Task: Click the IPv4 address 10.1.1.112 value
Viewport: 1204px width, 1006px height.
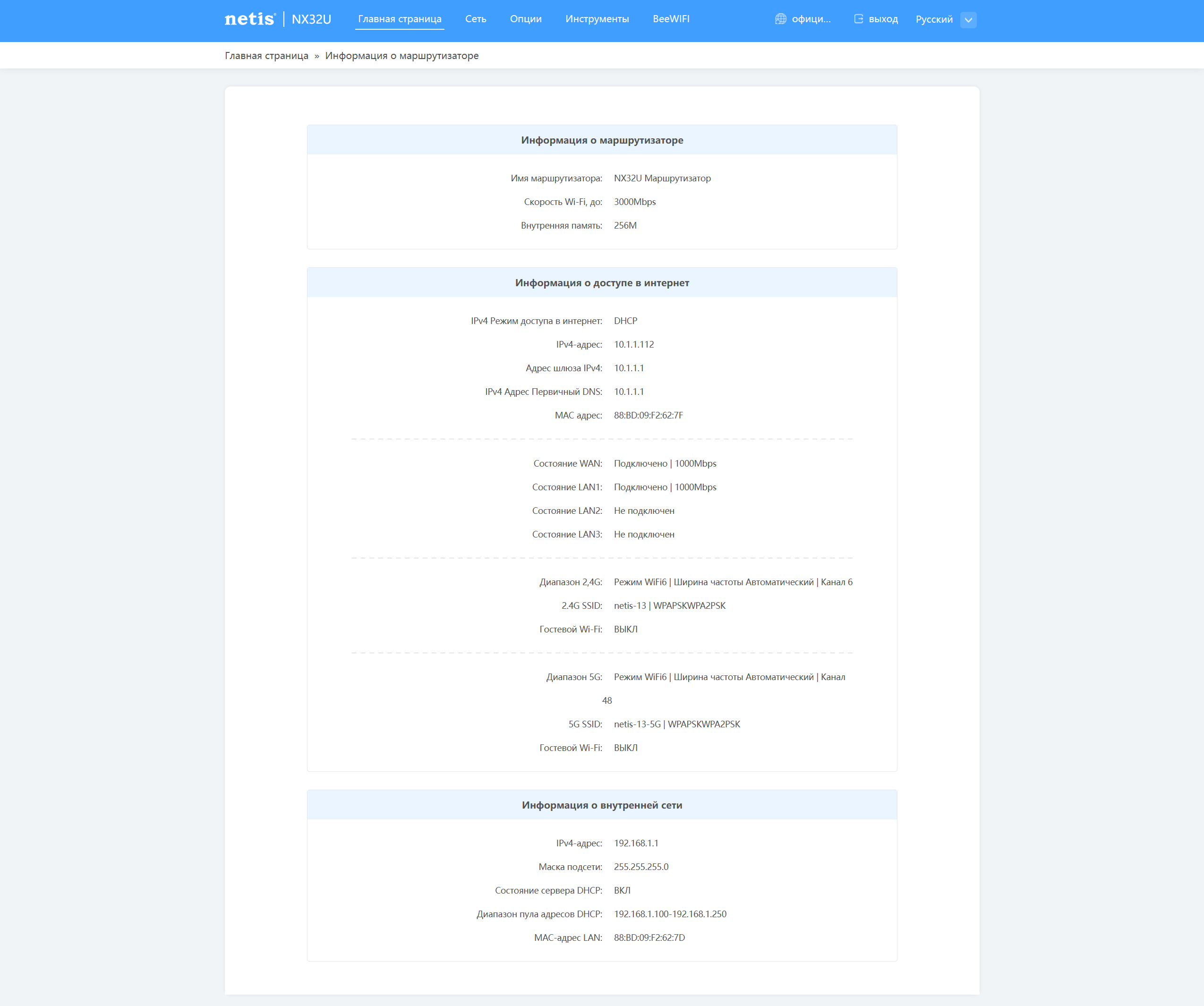Action: click(x=633, y=344)
